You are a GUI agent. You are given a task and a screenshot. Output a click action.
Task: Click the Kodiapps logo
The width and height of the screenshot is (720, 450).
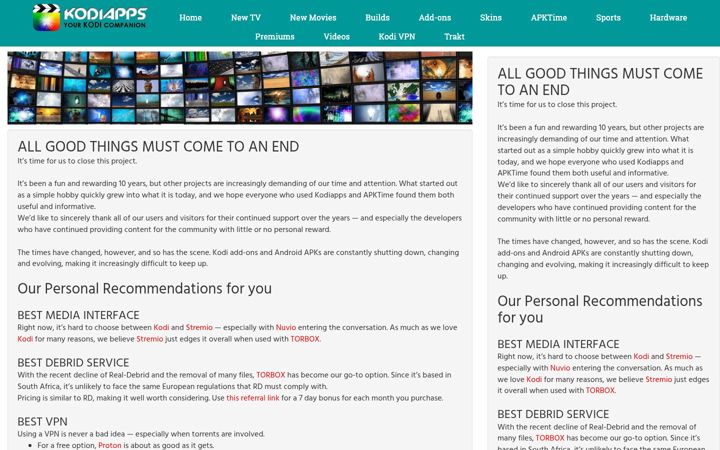[90, 17]
